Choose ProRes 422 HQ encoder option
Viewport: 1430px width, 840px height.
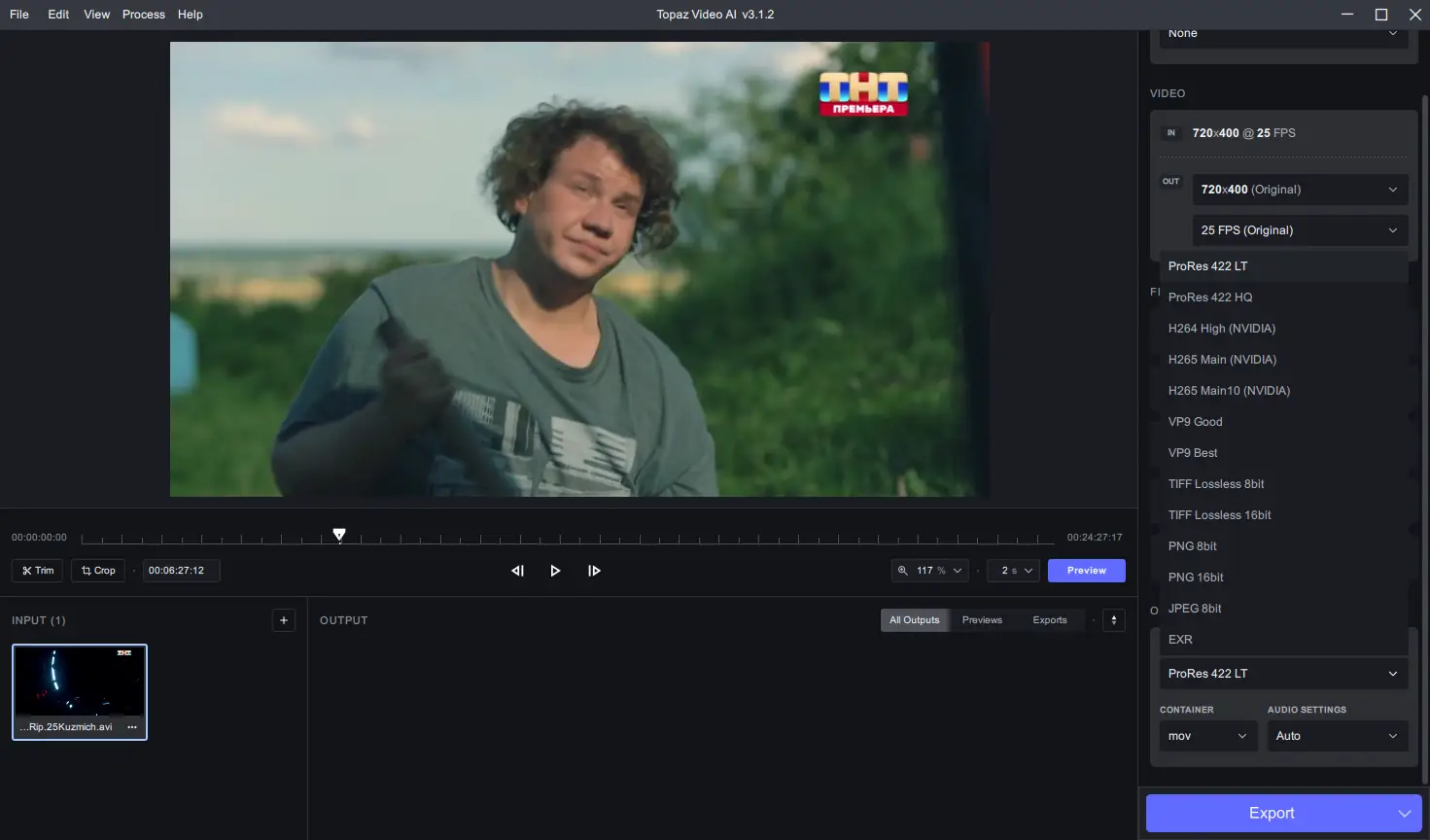1283,297
